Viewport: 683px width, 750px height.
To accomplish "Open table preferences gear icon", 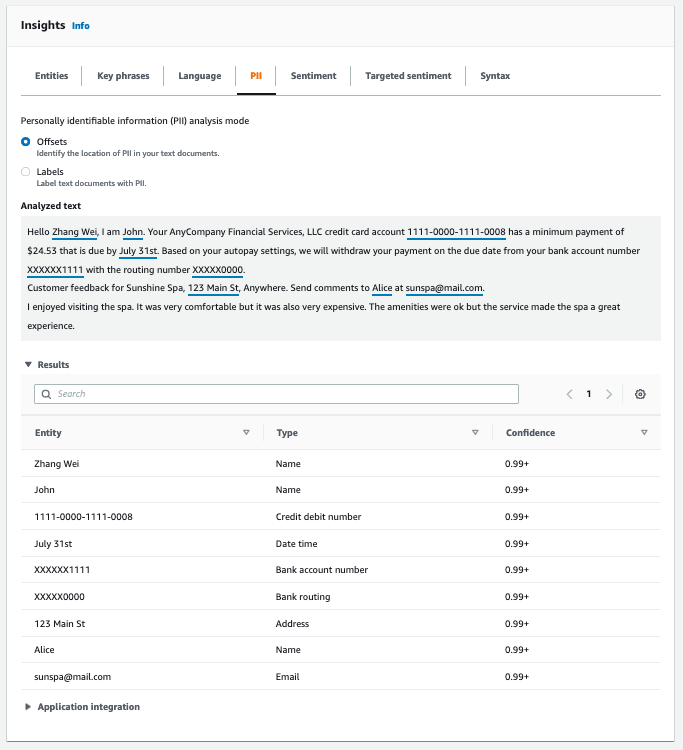I will pyautogui.click(x=640, y=394).
